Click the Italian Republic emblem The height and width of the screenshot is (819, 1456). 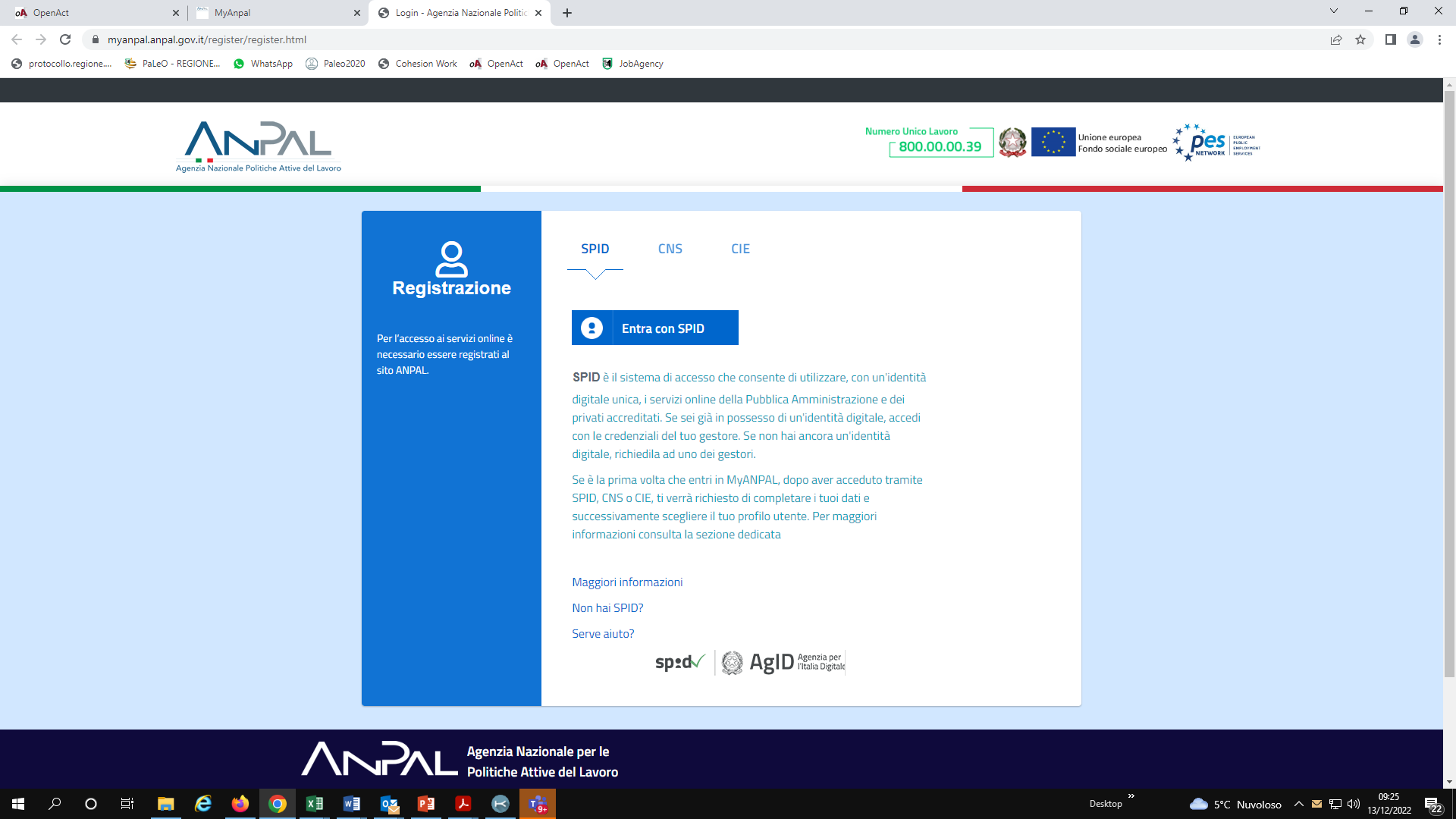pyautogui.click(x=1012, y=142)
